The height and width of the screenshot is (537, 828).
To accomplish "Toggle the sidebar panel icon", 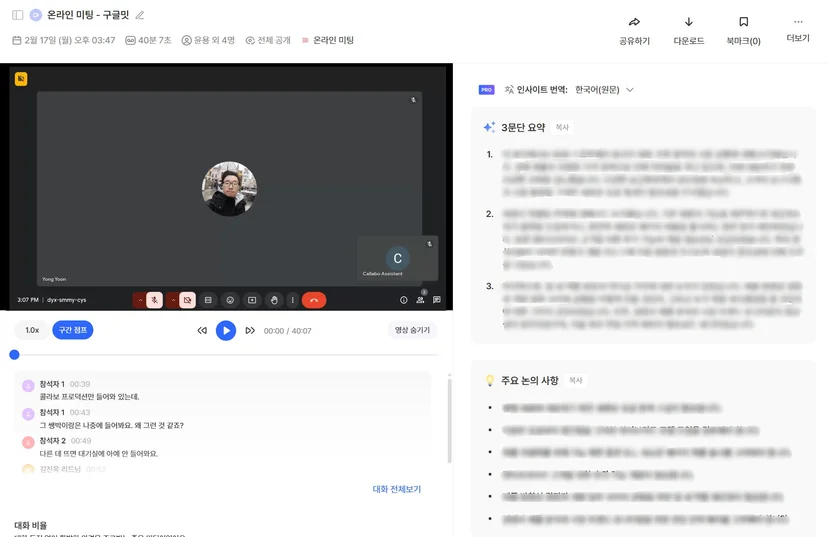I will (x=17, y=15).
